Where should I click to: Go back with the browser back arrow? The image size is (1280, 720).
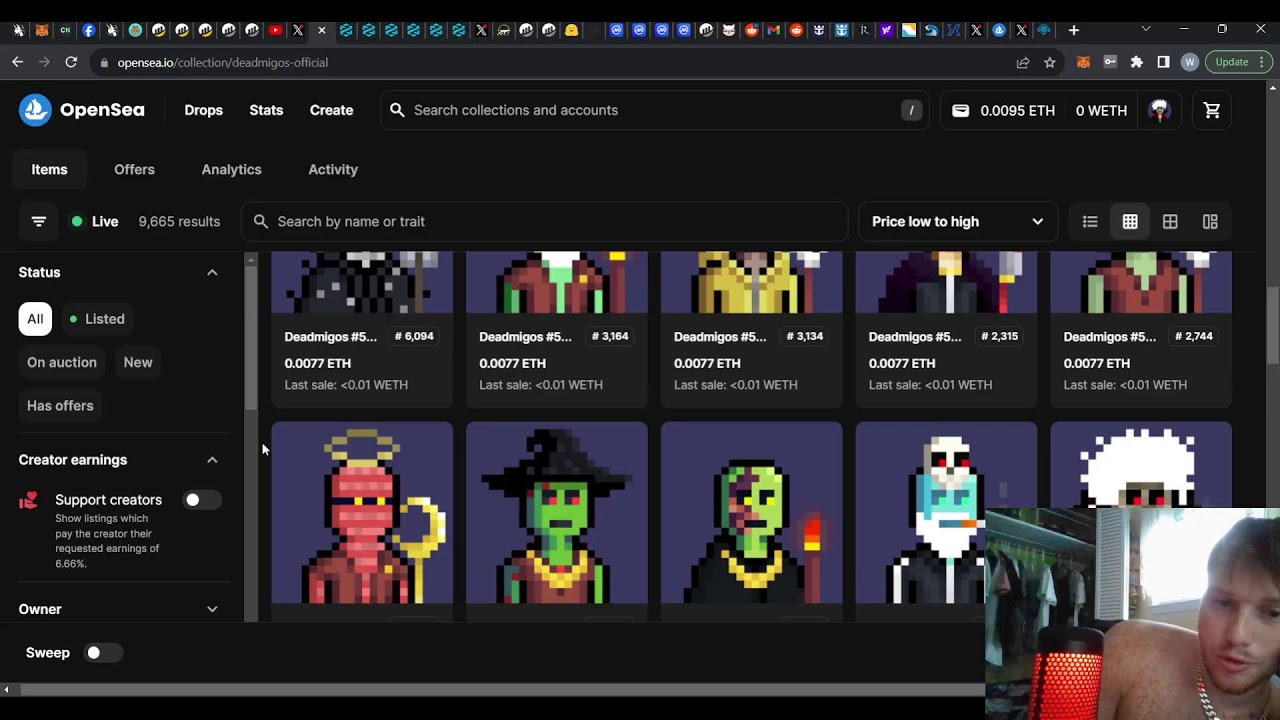(x=18, y=62)
